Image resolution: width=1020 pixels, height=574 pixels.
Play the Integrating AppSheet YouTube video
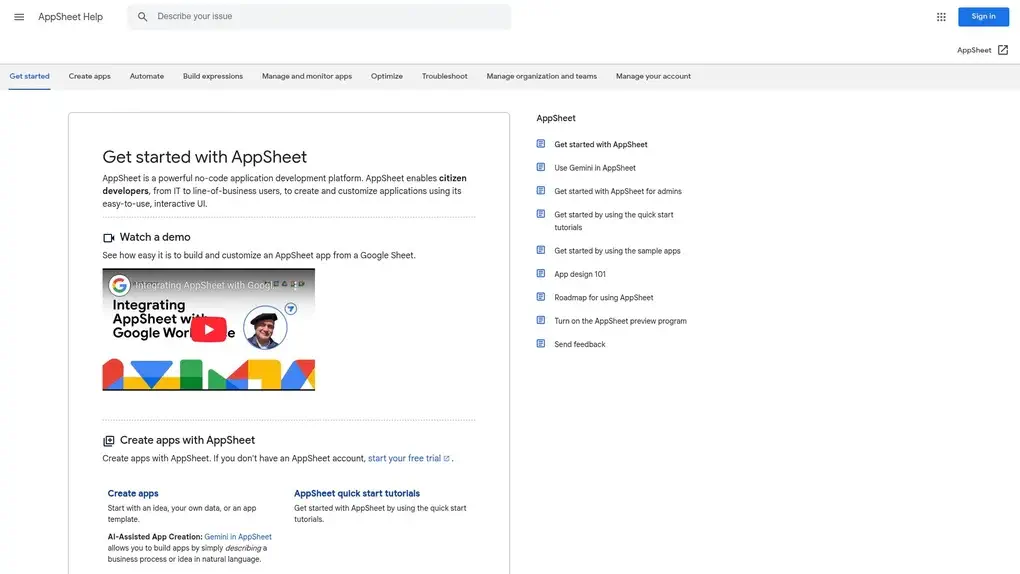tap(208, 329)
